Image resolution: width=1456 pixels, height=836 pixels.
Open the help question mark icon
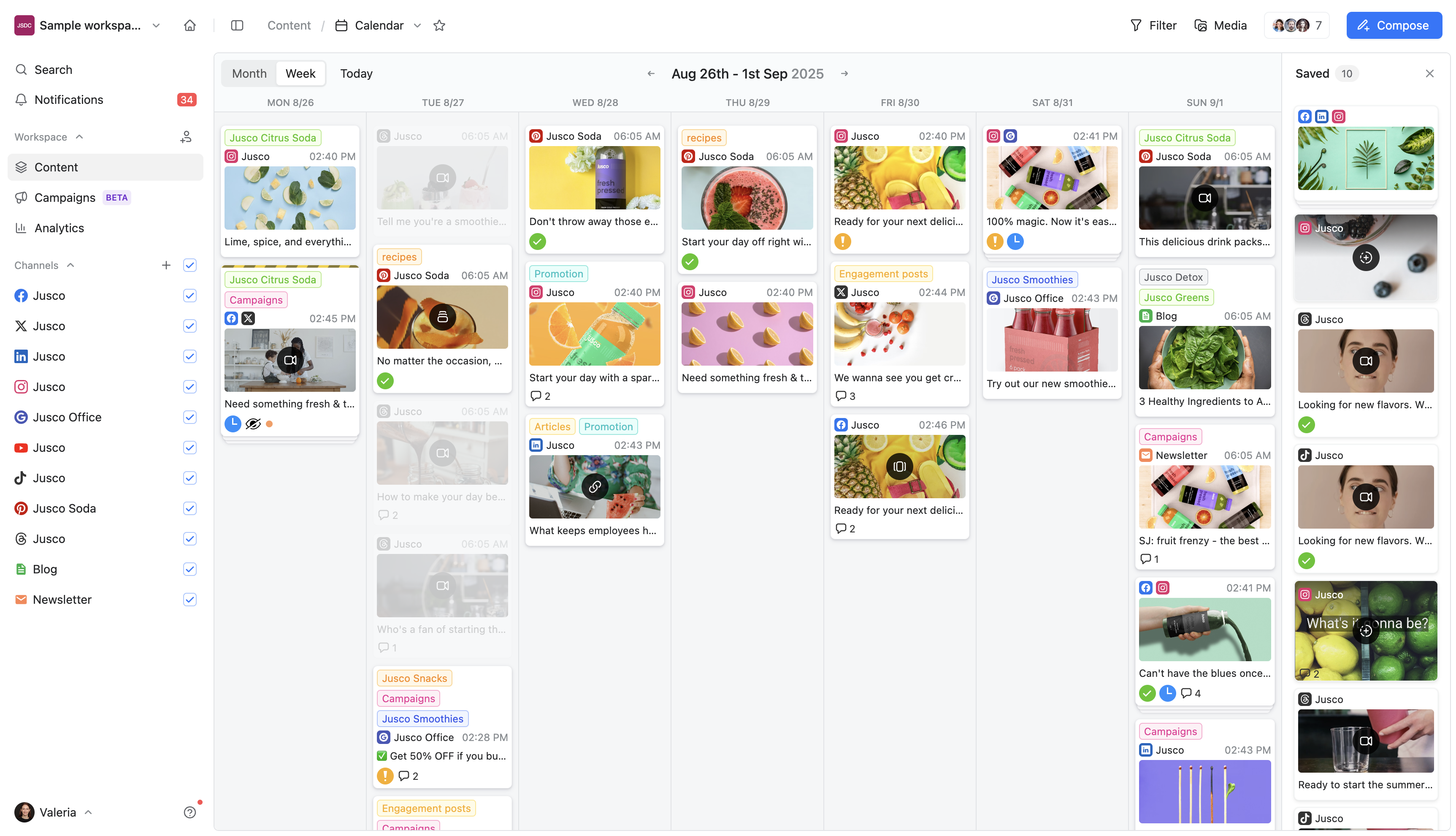tap(190, 812)
